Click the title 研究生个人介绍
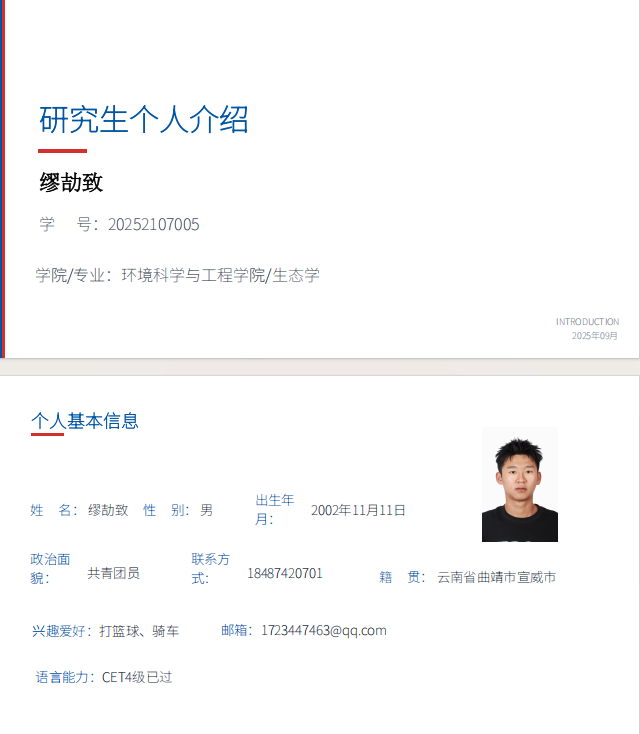Screen dimensions: 640x734 144,120
